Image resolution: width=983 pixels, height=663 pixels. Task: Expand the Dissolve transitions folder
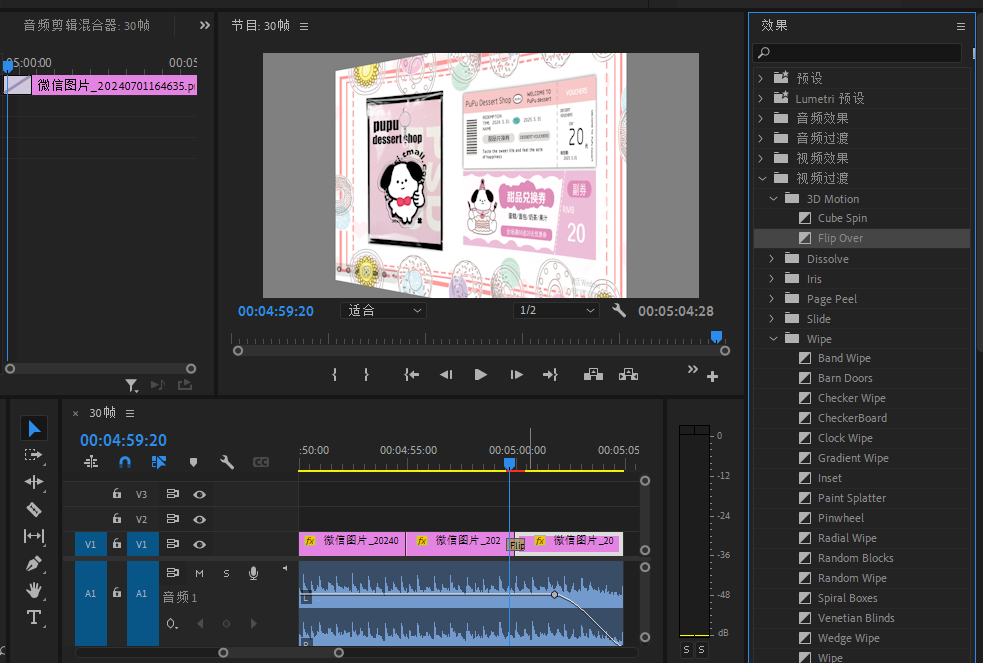771,259
